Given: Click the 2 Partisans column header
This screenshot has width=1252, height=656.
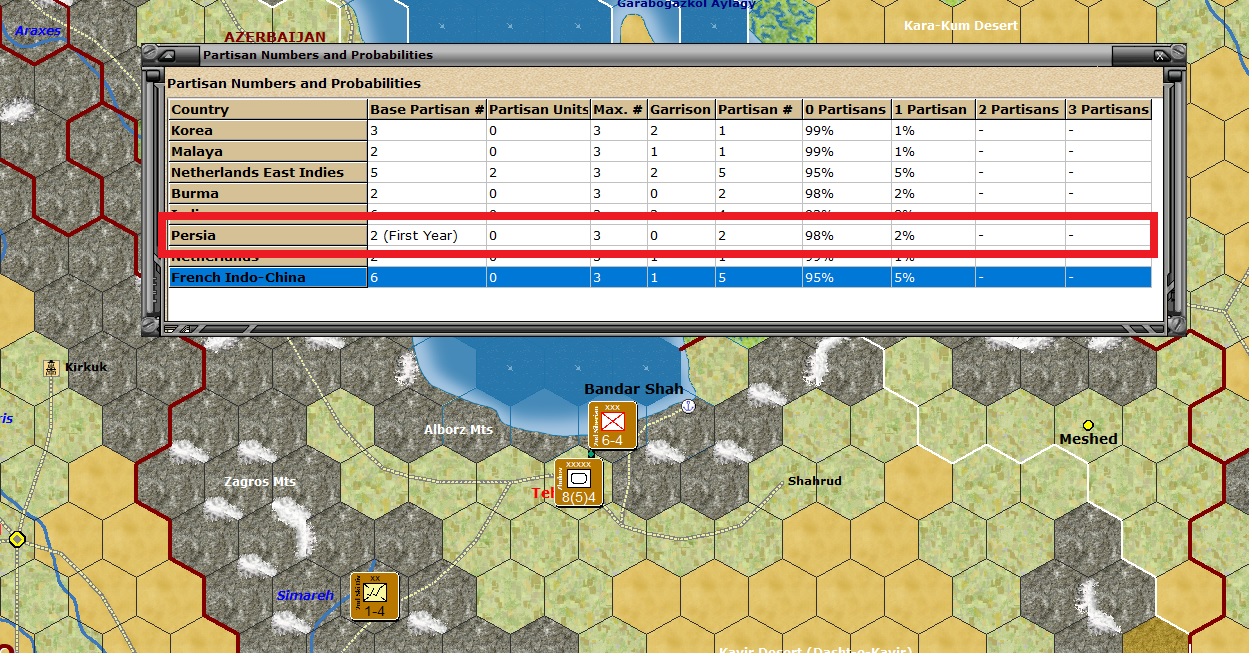Looking at the screenshot, I should pyautogui.click(x=1019, y=110).
